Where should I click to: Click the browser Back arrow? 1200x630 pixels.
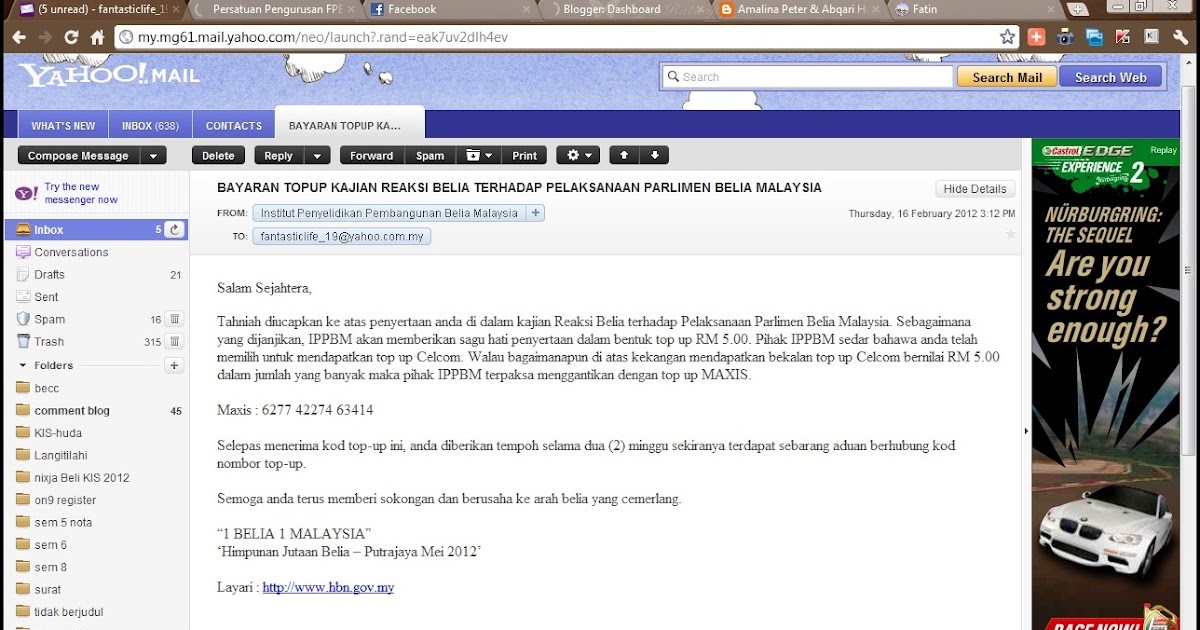[19, 37]
